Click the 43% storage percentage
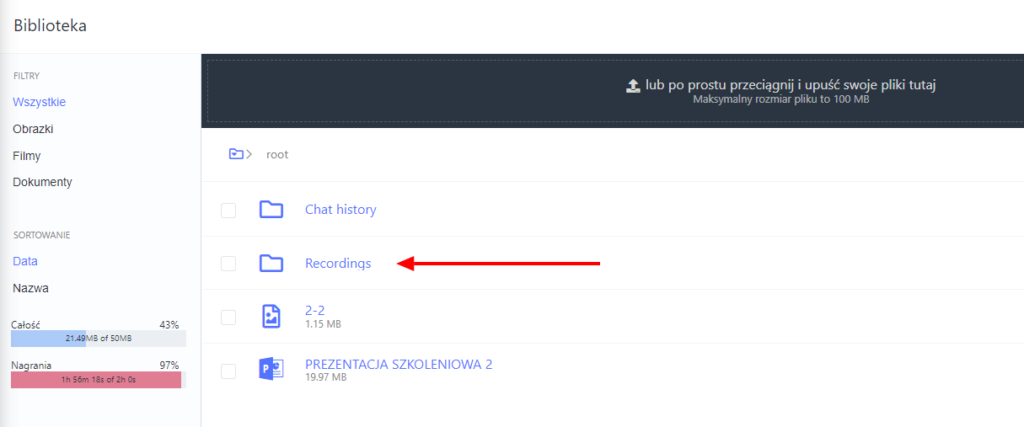The width and height of the screenshot is (1024, 427). point(169,324)
